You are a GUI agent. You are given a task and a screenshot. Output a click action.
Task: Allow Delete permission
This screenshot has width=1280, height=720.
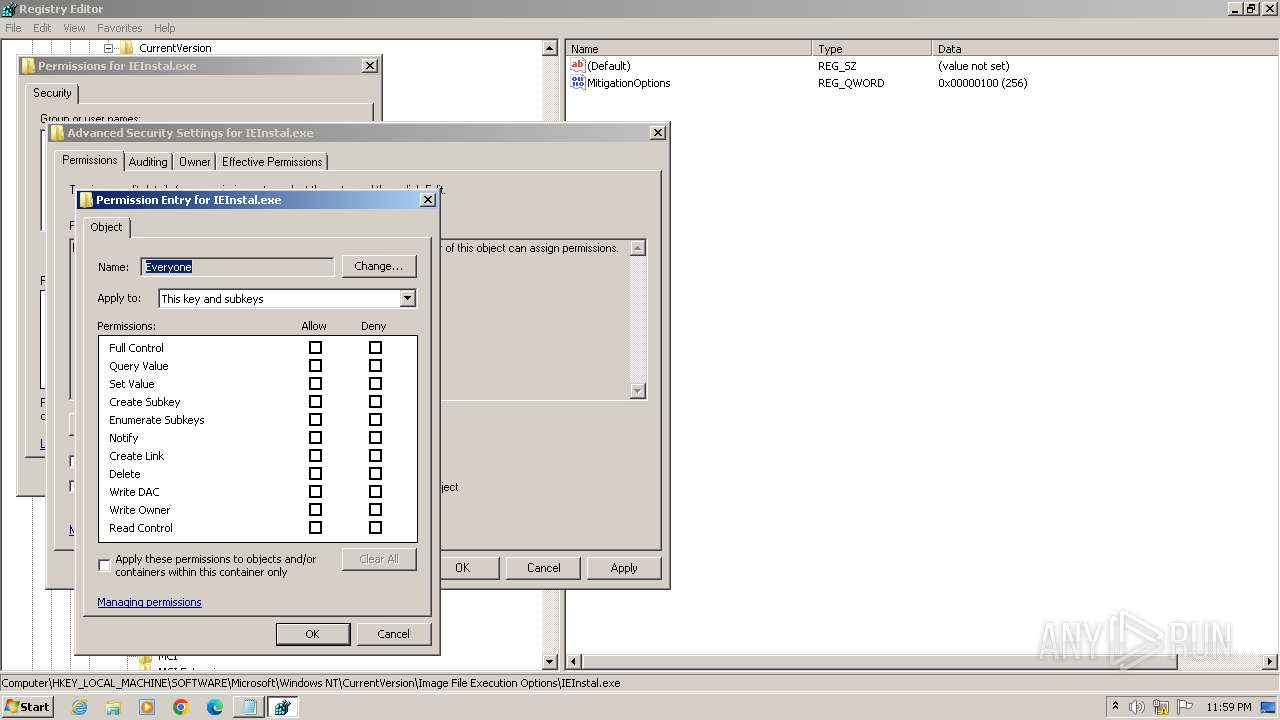click(x=315, y=474)
